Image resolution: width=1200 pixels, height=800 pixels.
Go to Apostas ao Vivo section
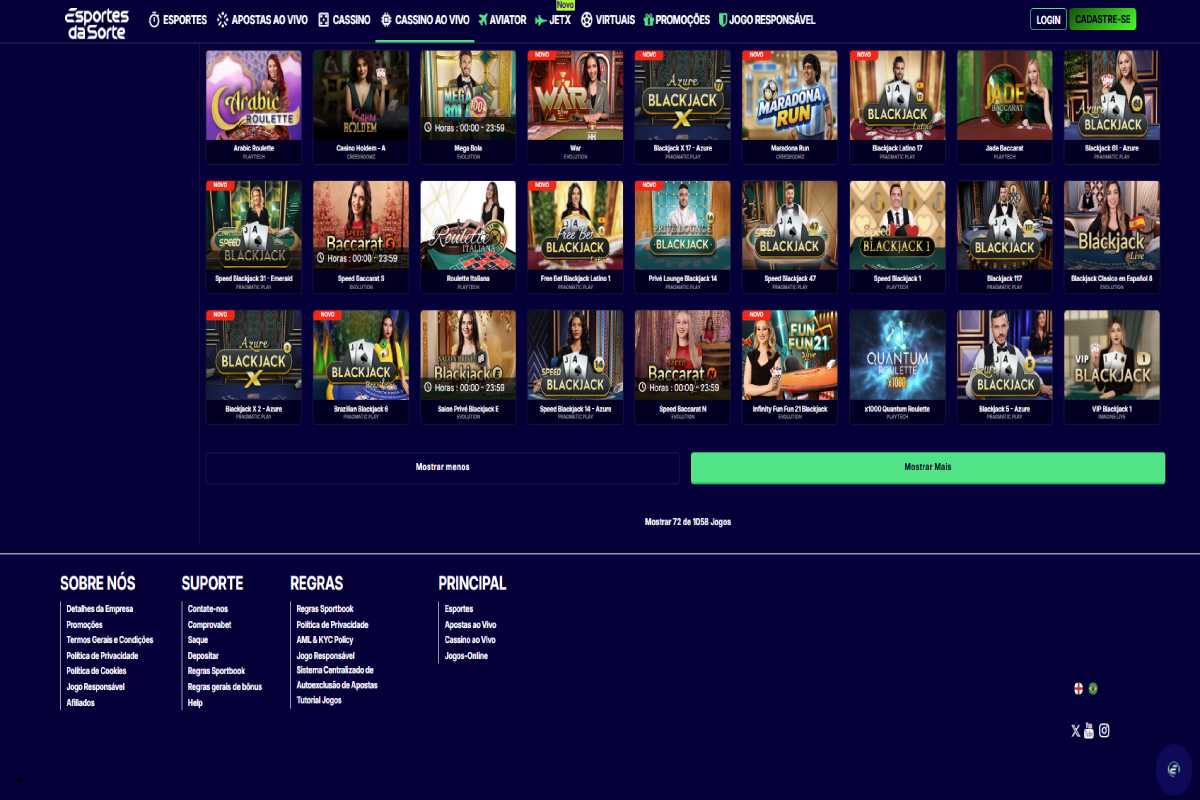(x=262, y=20)
